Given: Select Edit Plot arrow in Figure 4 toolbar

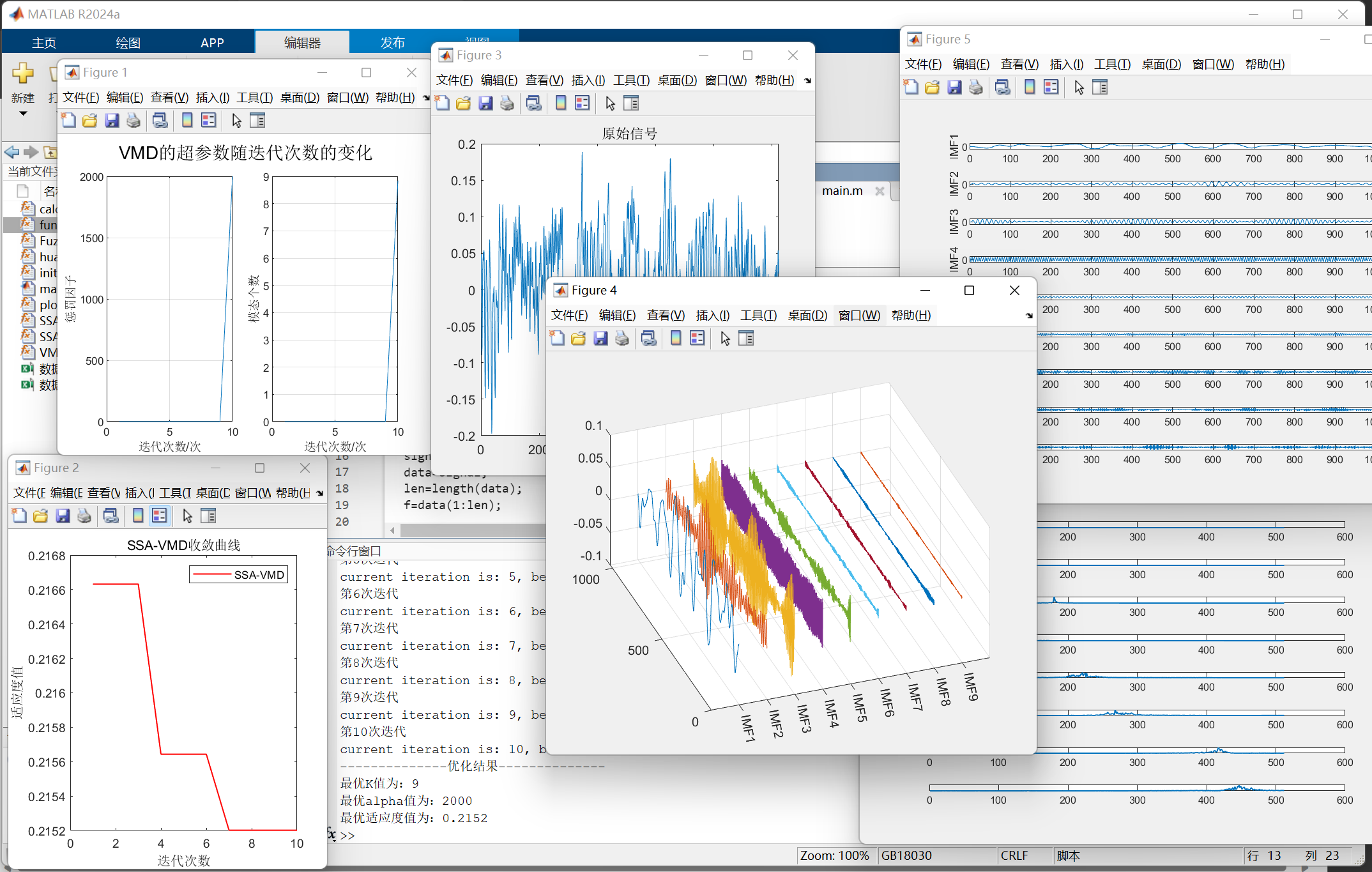Looking at the screenshot, I should [725, 339].
